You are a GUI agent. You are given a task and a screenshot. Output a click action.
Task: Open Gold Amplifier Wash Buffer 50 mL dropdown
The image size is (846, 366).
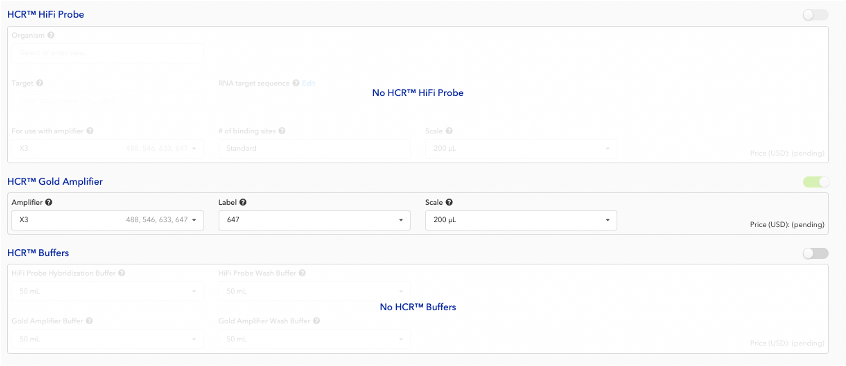pyautogui.click(x=315, y=339)
